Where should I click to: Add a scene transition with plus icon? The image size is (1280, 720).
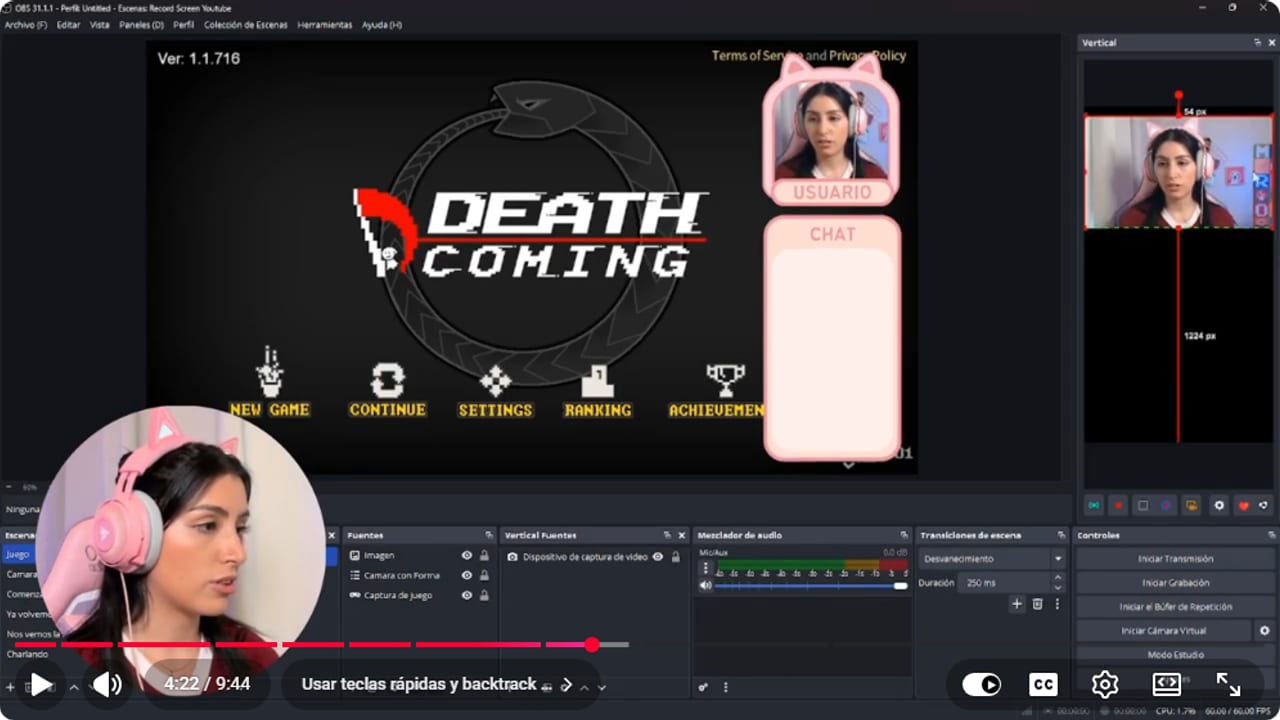(1017, 604)
